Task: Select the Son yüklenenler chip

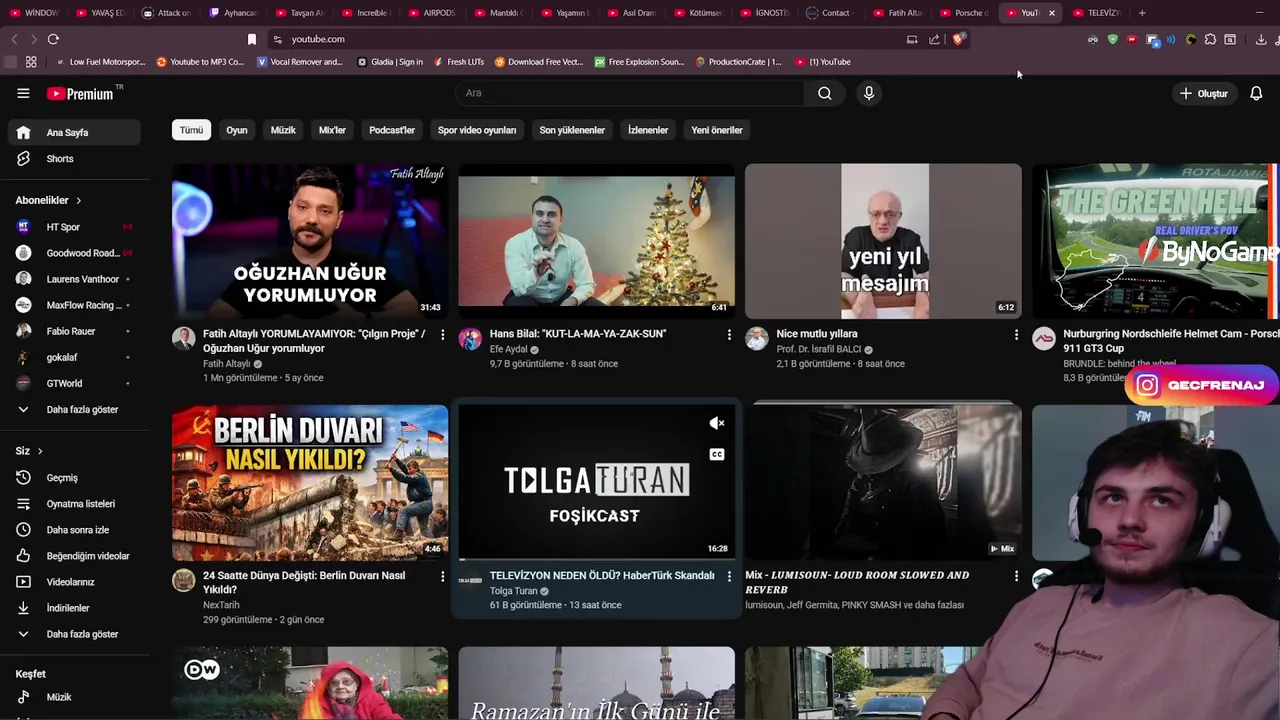Action: 572,130
